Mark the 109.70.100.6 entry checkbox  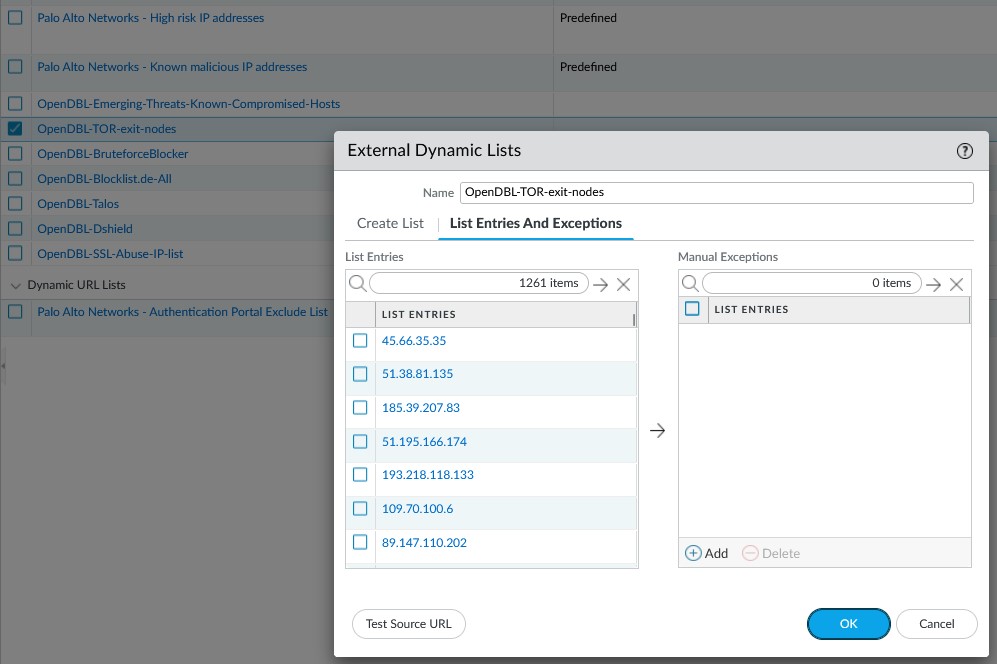pyautogui.click(x=360, y=508)
